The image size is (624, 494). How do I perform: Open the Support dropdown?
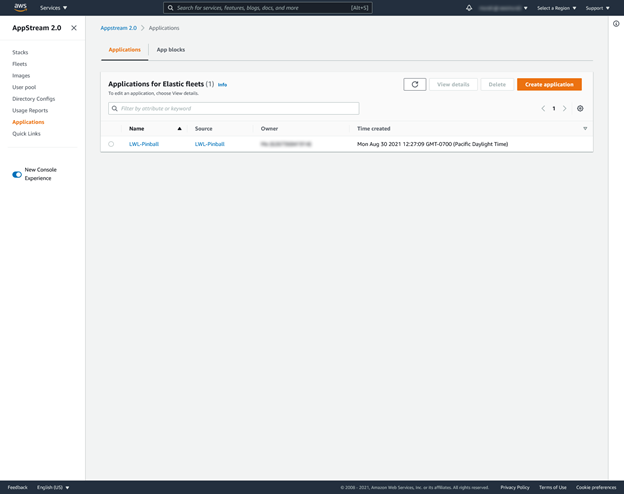coord(597,8)
